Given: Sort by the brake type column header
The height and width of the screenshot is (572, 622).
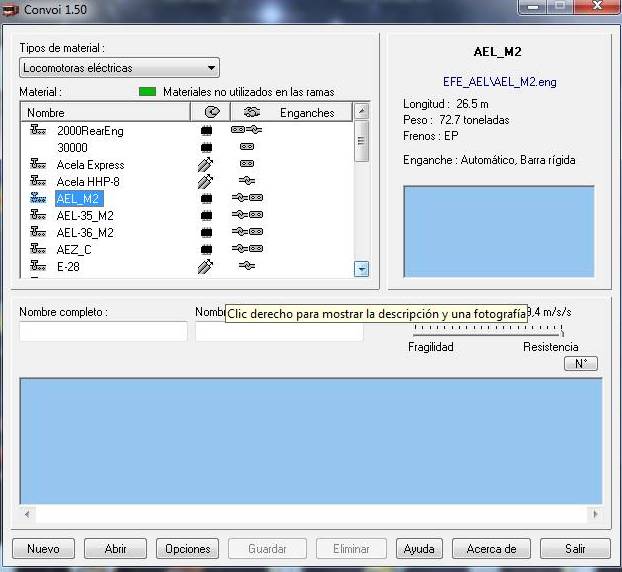Looking at the screenshot, I should [x=210, y=113].
